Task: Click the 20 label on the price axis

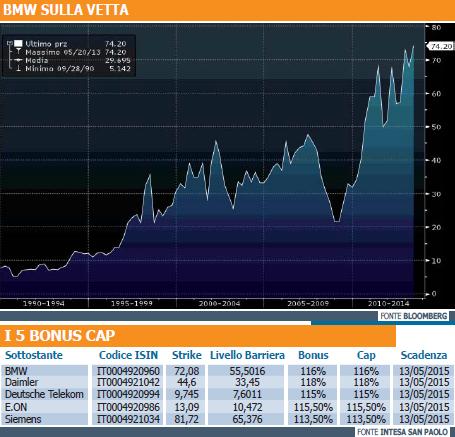Action: click(x=436, y=227)
